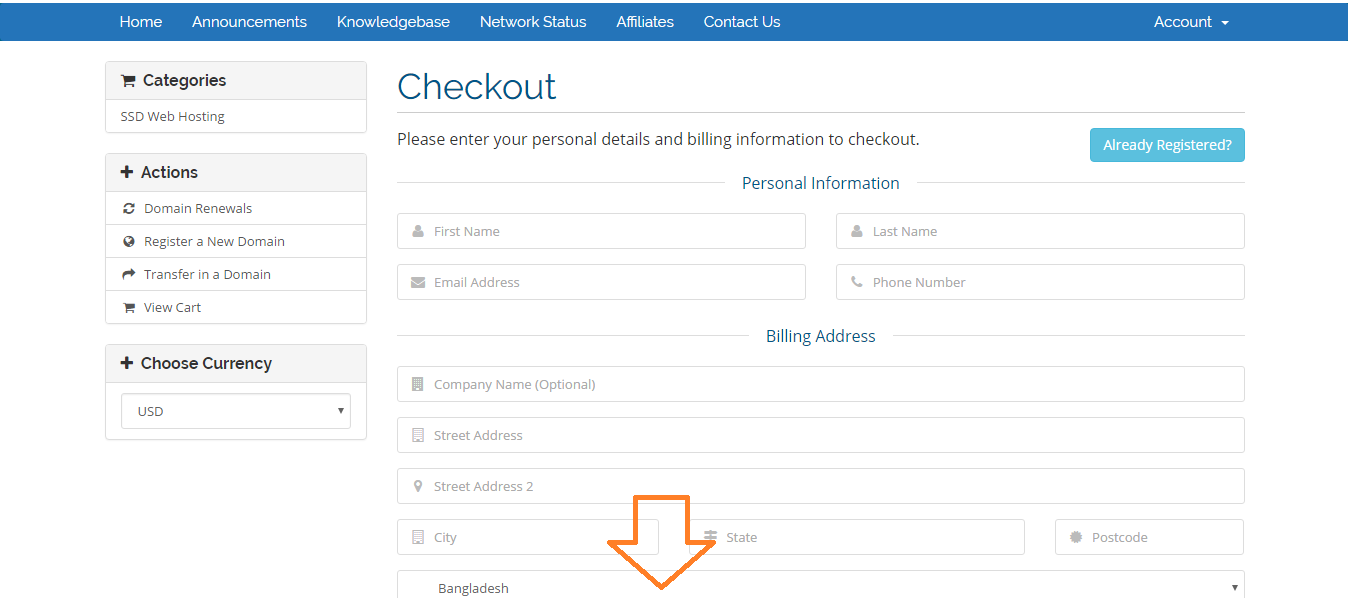Focus the First Name input field
This screenshot has height=598, width=1348.
click(601, 231)
